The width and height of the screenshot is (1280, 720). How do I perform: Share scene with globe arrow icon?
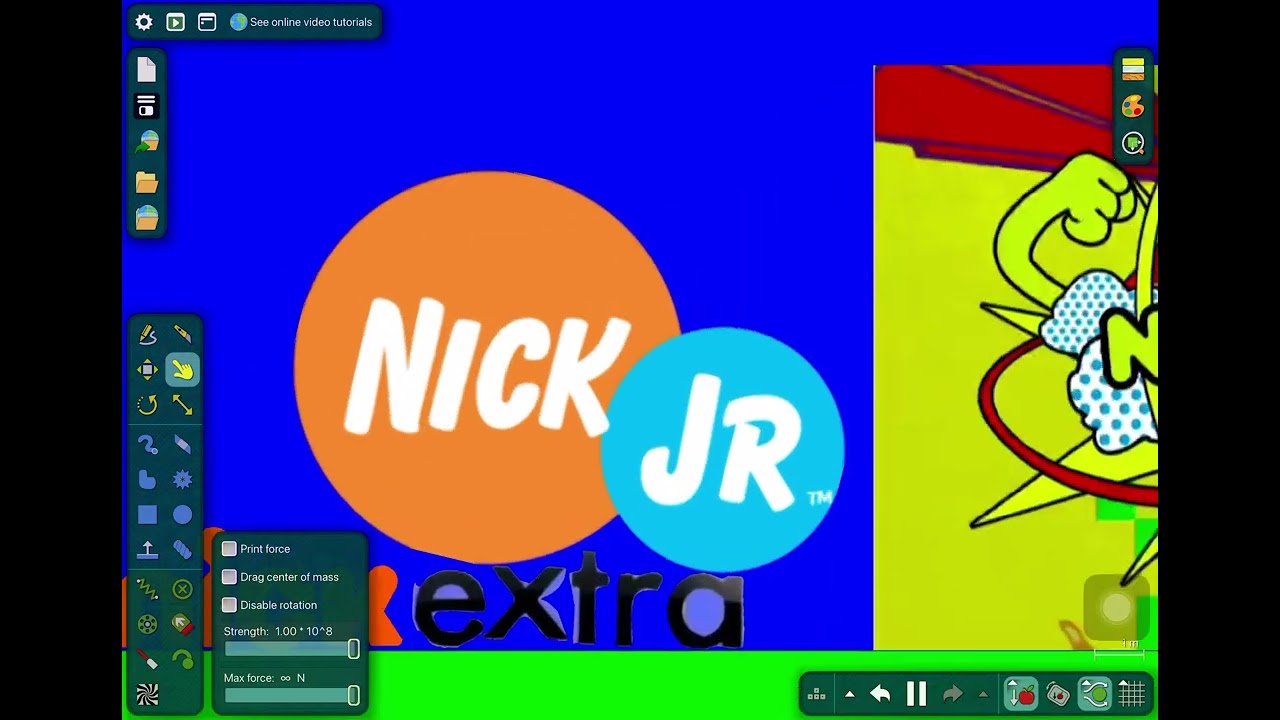pos(147,142)
